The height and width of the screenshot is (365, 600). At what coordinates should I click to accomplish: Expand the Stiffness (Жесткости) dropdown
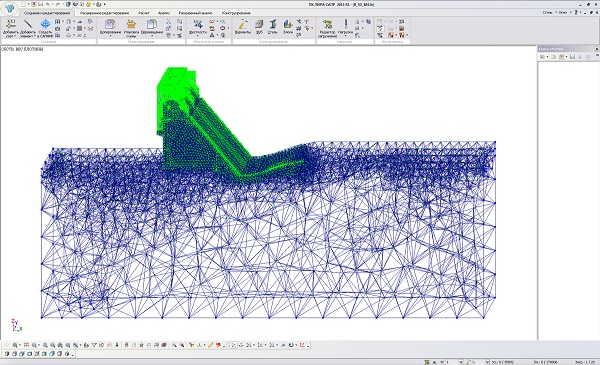(197, 36)
